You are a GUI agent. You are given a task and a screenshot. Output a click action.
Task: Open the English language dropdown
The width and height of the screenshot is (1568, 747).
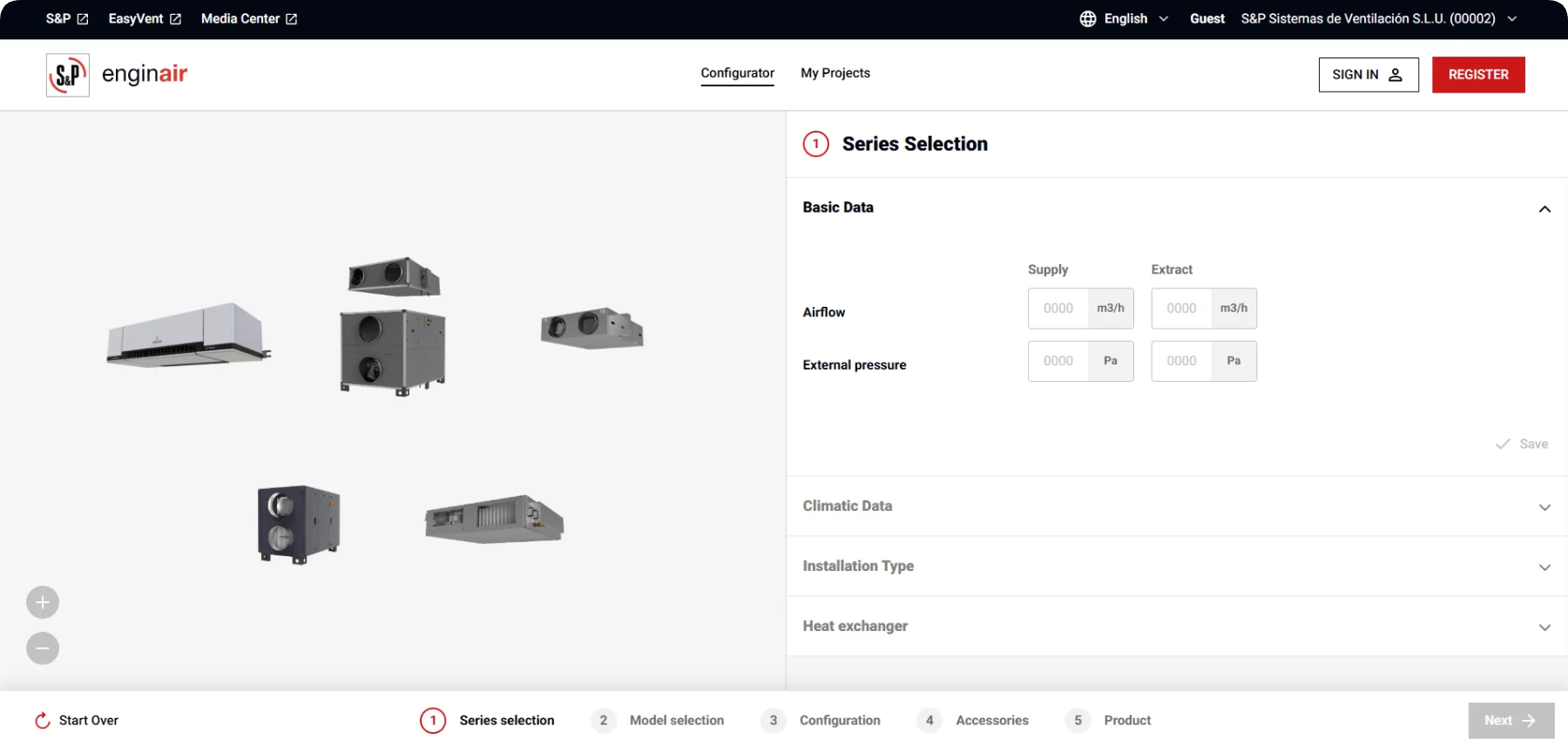[x=1125, y=19]
